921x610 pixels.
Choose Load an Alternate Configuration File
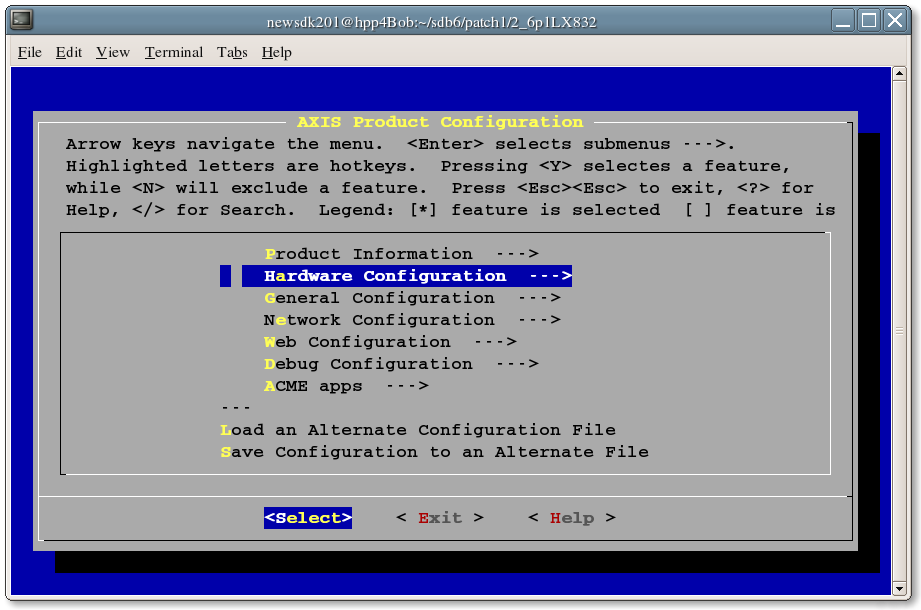click(x=418, y=430)
